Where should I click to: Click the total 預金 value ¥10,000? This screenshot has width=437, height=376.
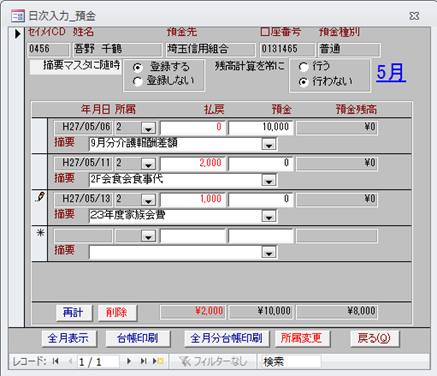pos(261,312)
